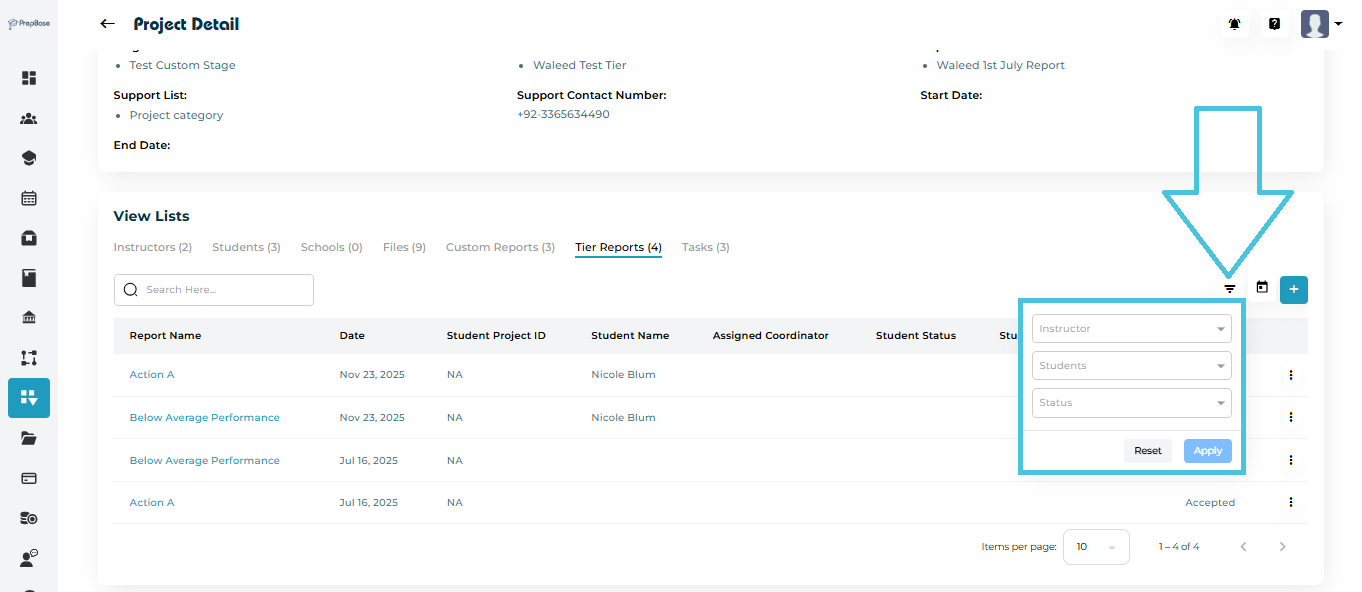Switch to the Files tab
The width and height of the screenshot is (1362, 592).
(x=404, y=247)
